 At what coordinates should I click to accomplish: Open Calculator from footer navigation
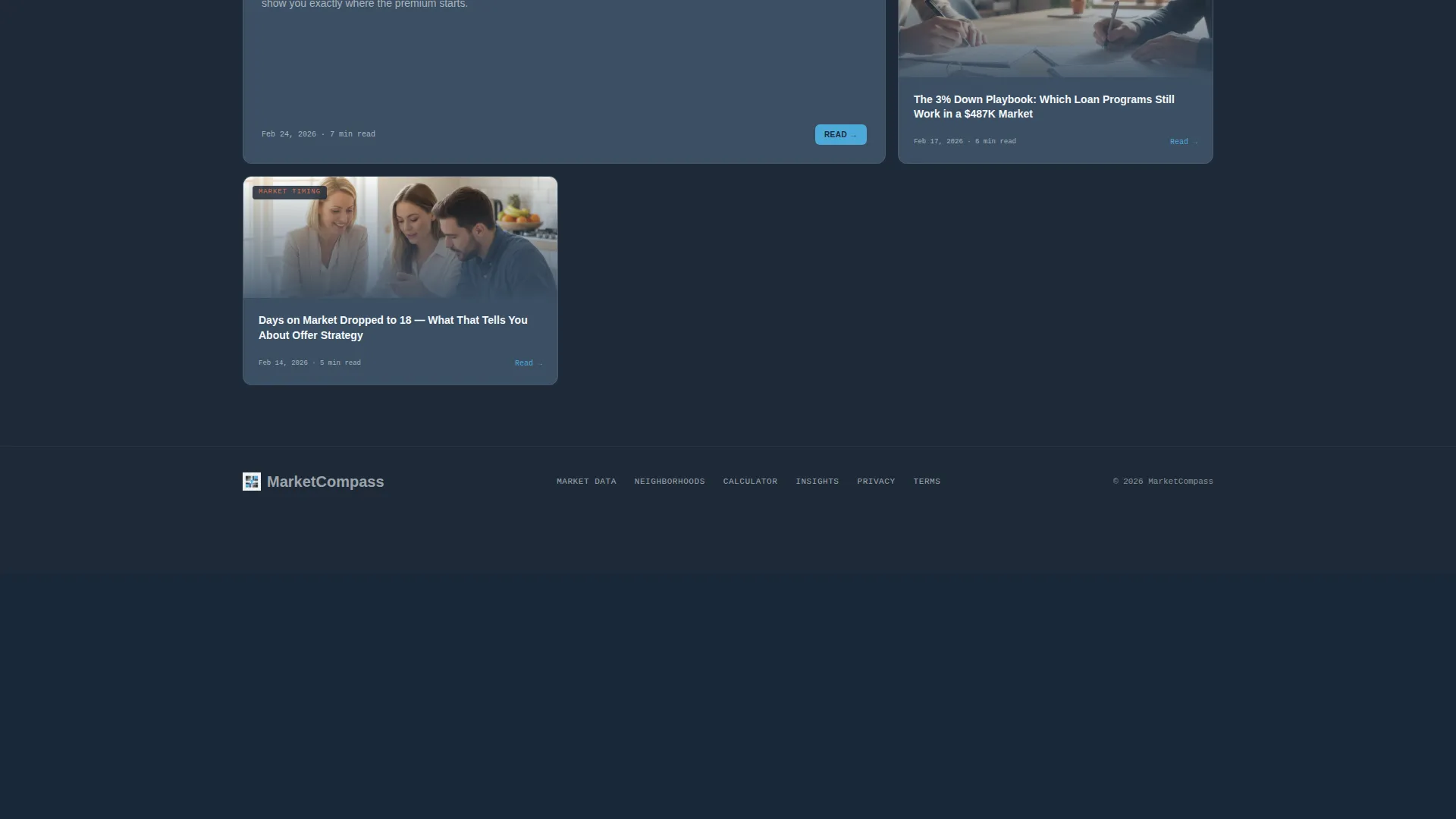(750, 482)
